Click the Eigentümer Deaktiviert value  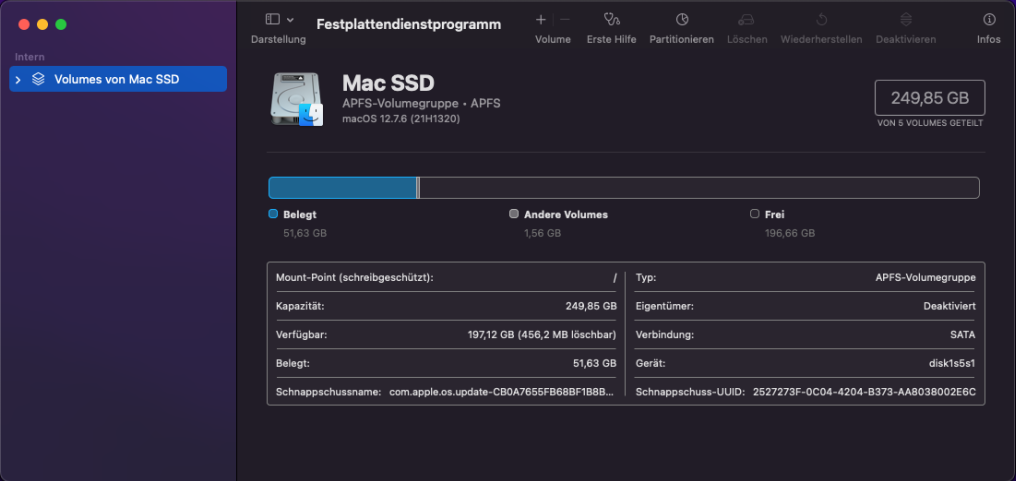949,306
